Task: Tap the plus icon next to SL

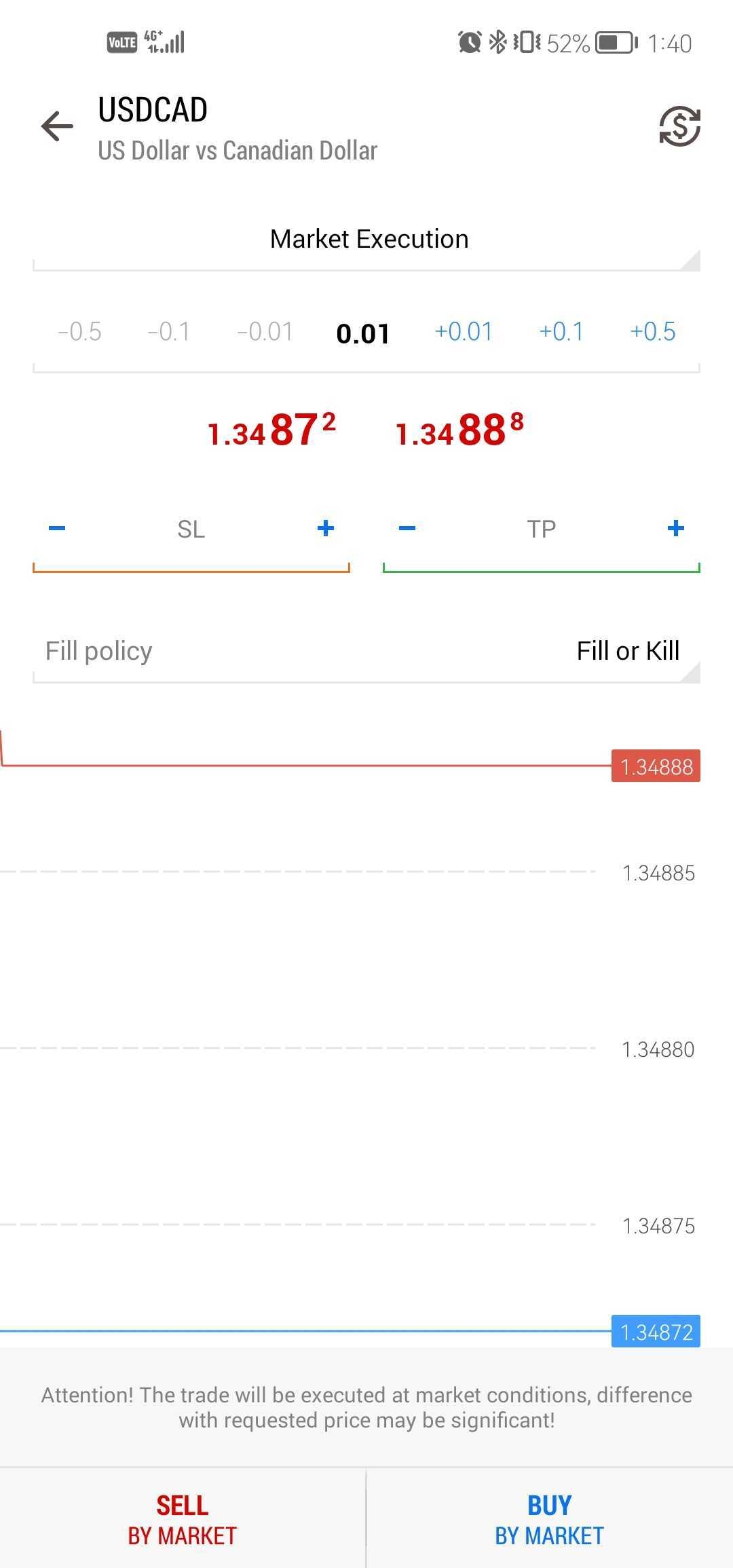Action: coord(325,529)
